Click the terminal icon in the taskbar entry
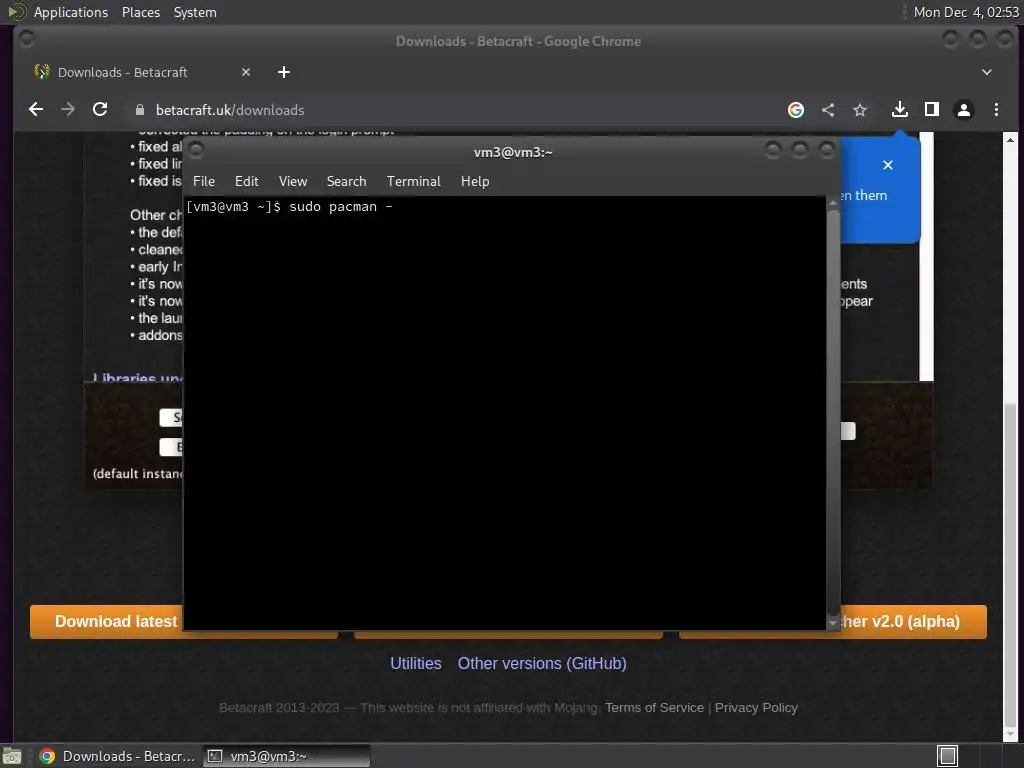Screen dimensions: 1024x768 pos(215,756)
